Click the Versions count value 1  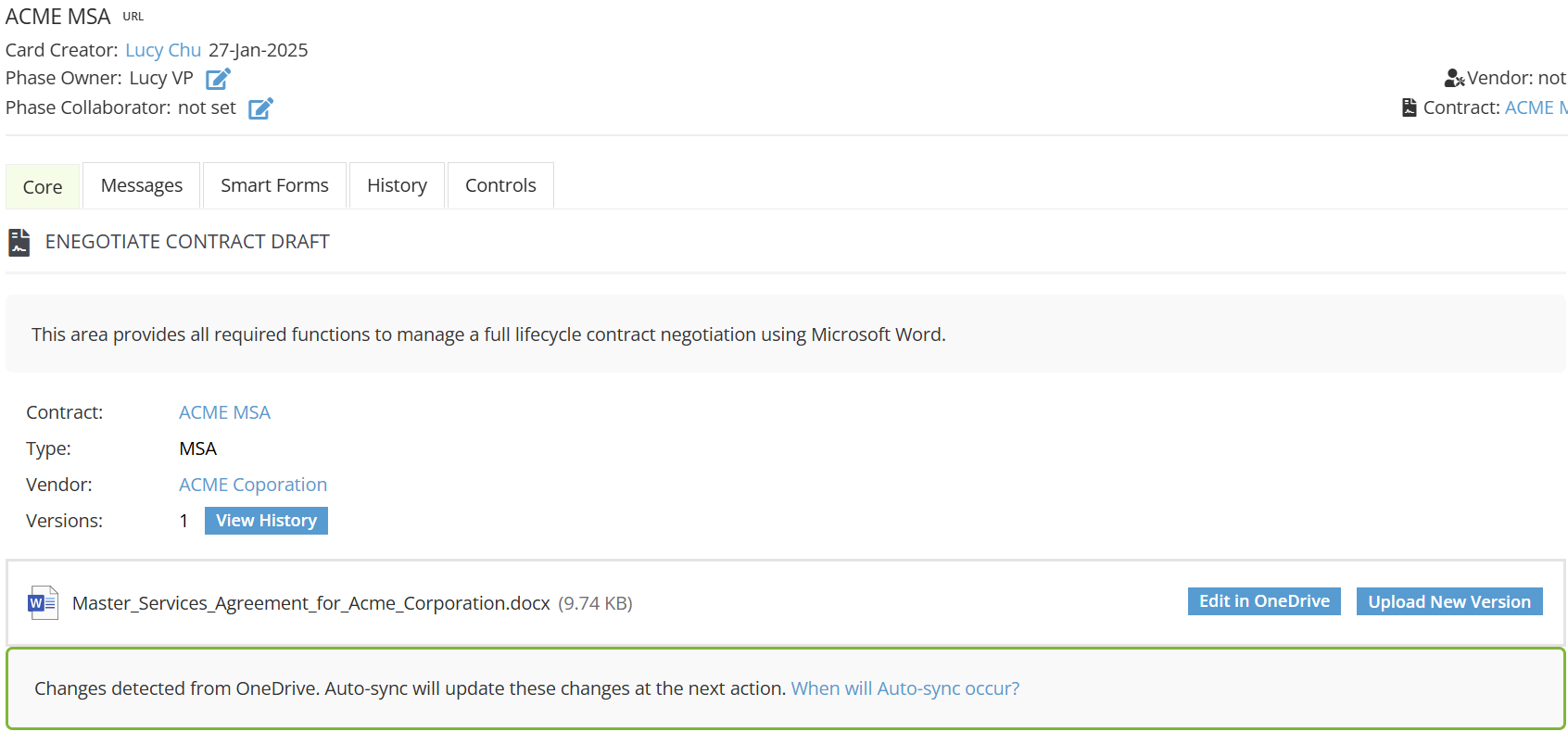click(183, 521)
